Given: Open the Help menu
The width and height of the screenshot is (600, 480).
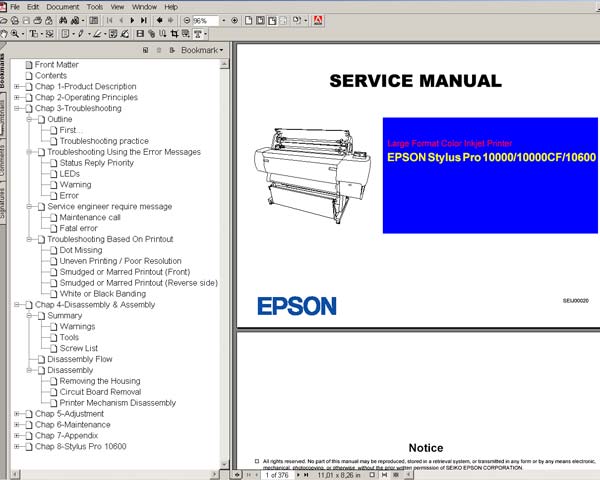Looking at the screenshot, I should click(x=171, y=7).
